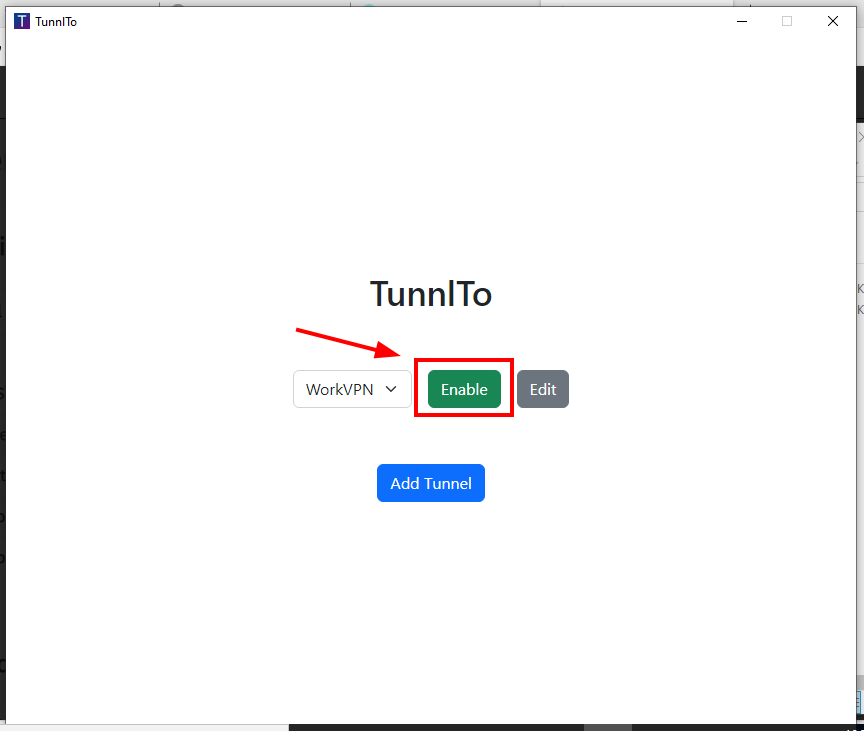Click the Edit button for WorkVPN

543,389
